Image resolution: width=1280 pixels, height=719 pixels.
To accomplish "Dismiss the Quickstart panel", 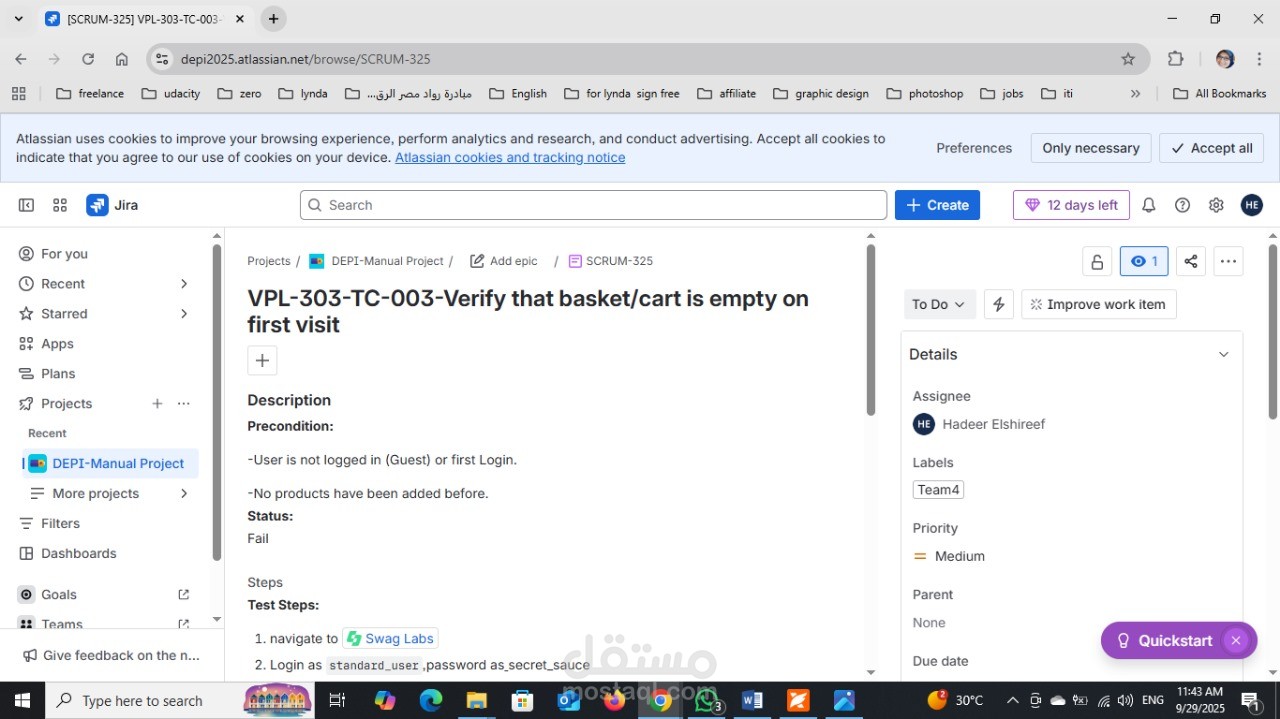I will click(1236, 640).
